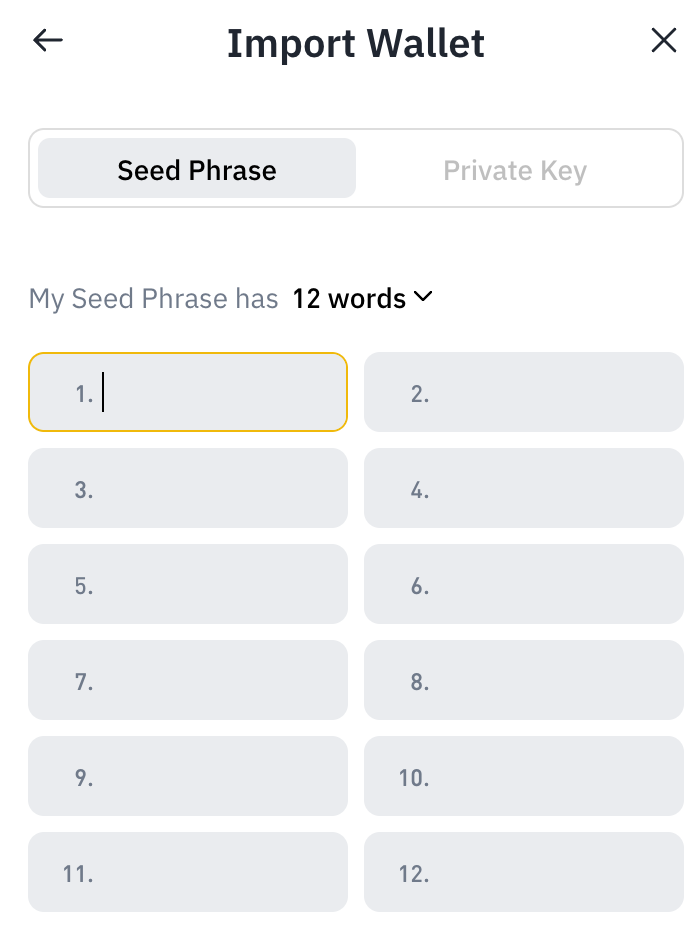Screen dimensions: 700x942
Task: Click seed word field 12
Action: click(x=524, y=872)
